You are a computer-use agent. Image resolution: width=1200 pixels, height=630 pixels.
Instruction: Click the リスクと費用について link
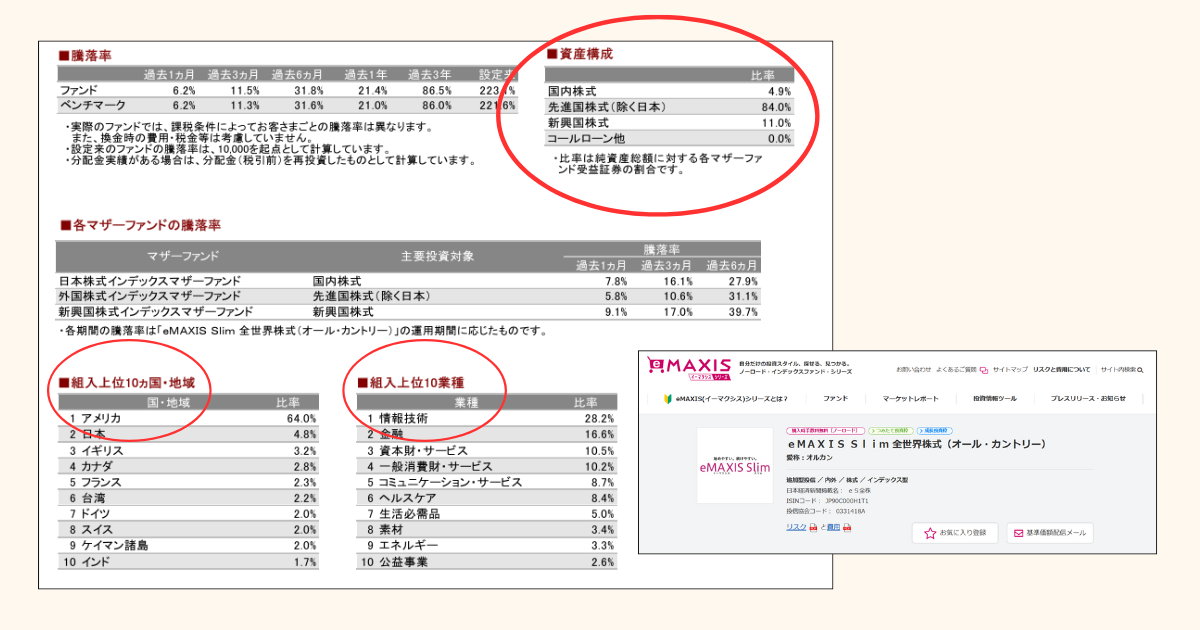tap(1062, 369)
